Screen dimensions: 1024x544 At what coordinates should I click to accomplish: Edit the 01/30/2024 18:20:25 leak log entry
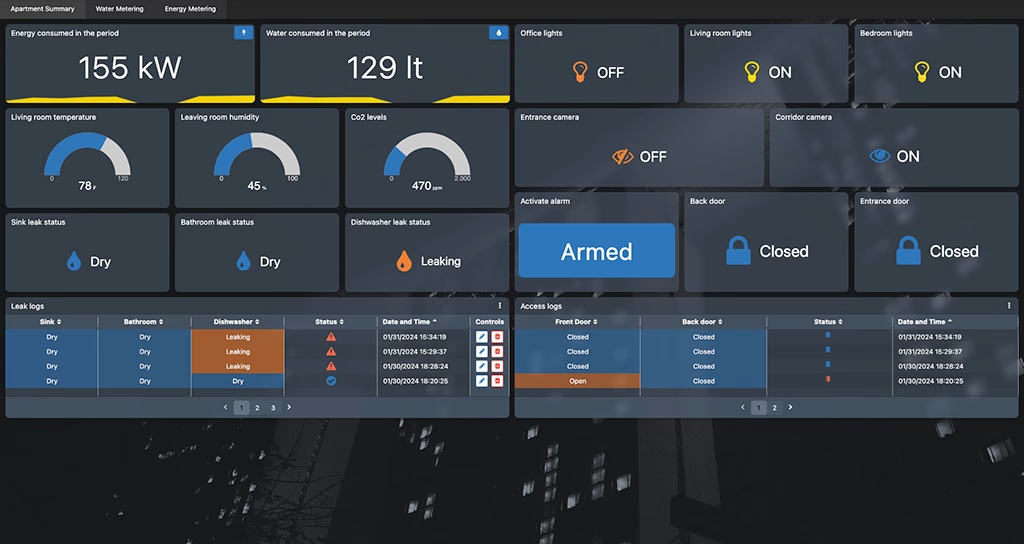point(482,381)
